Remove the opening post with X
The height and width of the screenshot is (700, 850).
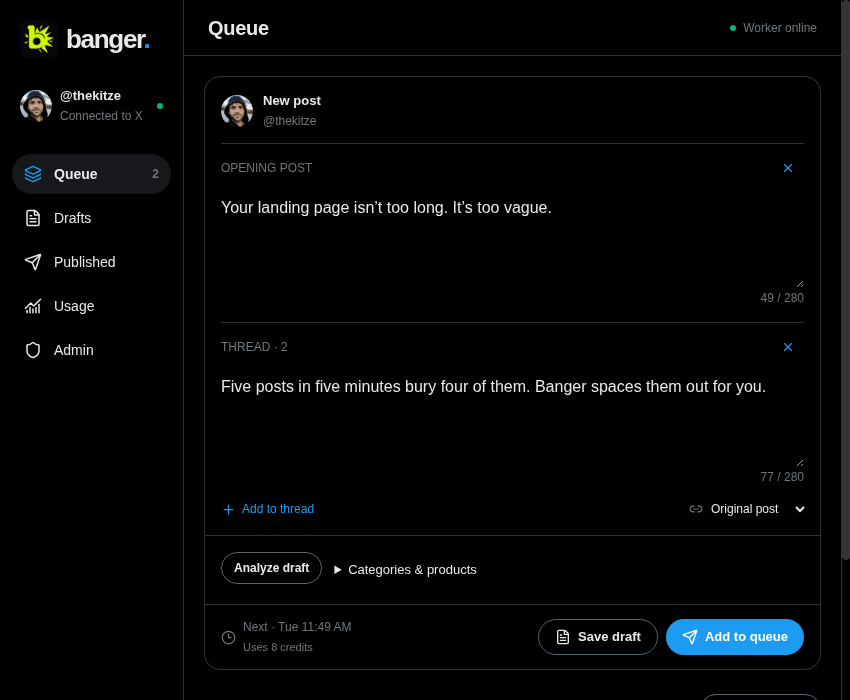[x=788, y=168]
